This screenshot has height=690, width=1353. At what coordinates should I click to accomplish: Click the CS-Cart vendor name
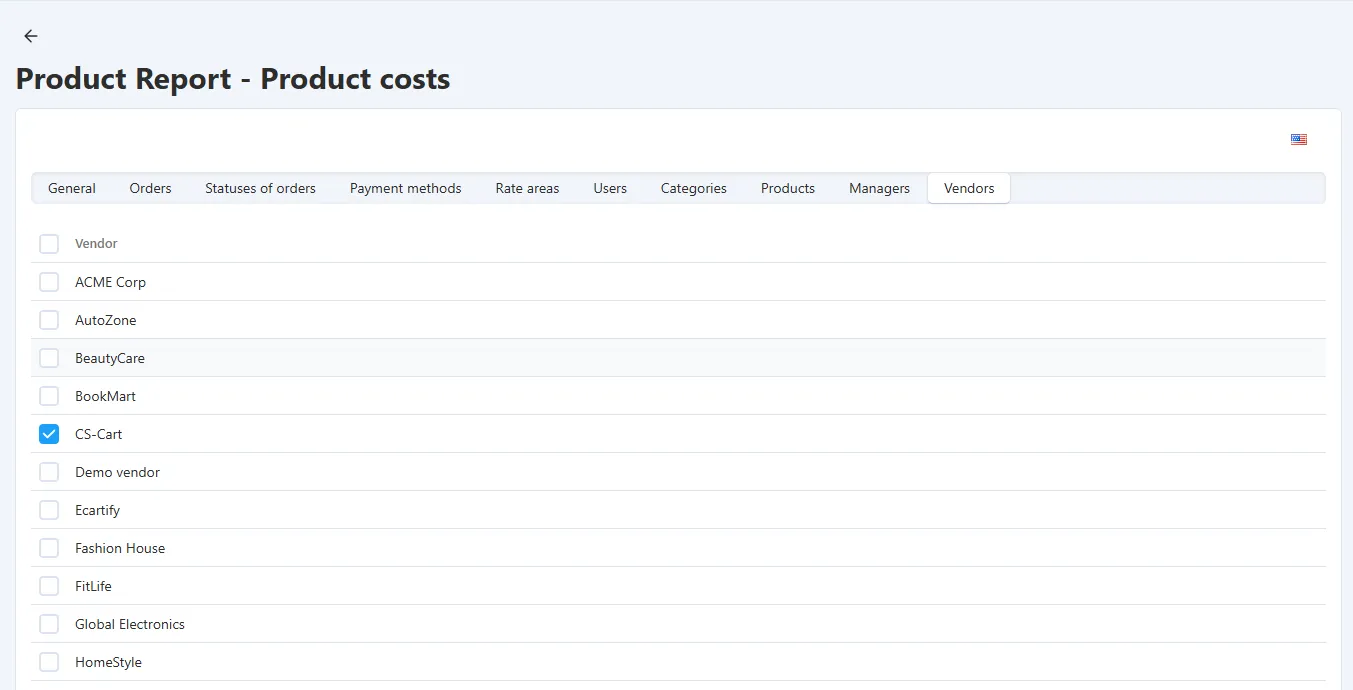(x=99, y=434)
